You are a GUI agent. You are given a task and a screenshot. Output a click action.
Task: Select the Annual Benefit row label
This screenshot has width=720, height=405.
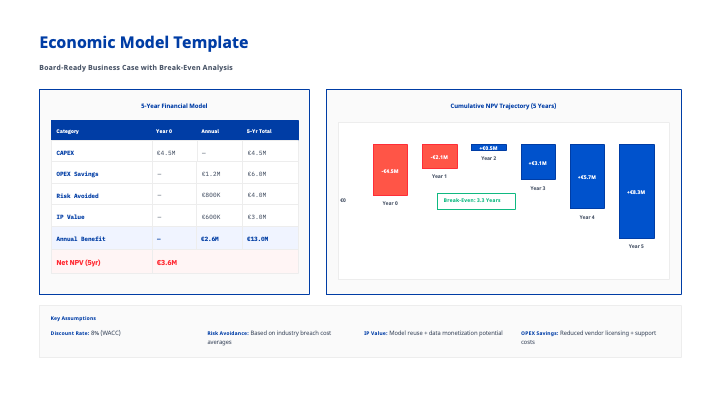[x=81, y=239]
